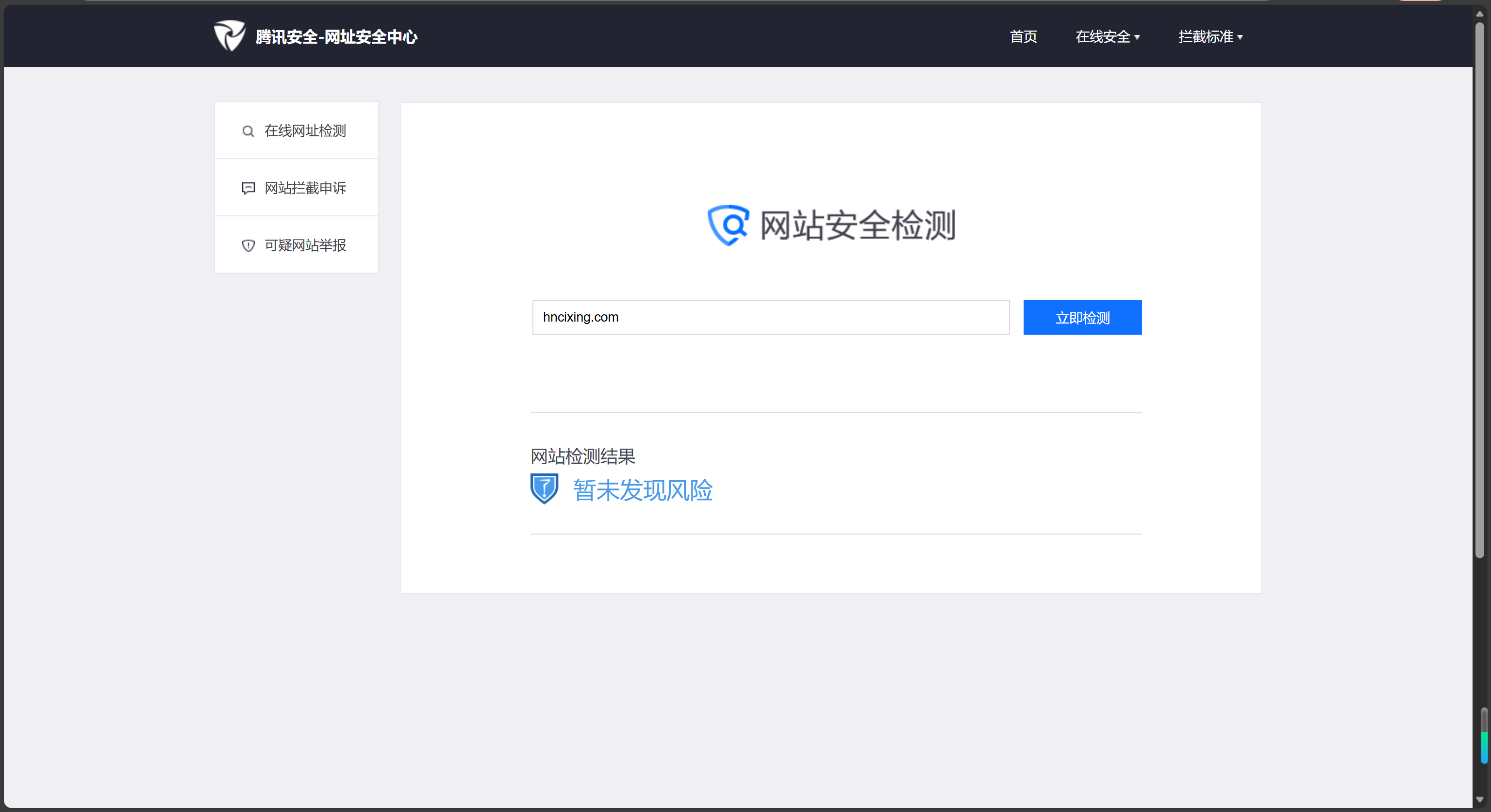Viewport: 1491px width, 812px height.
Task: Click the blue shield search logo
Action: point(728,225)
